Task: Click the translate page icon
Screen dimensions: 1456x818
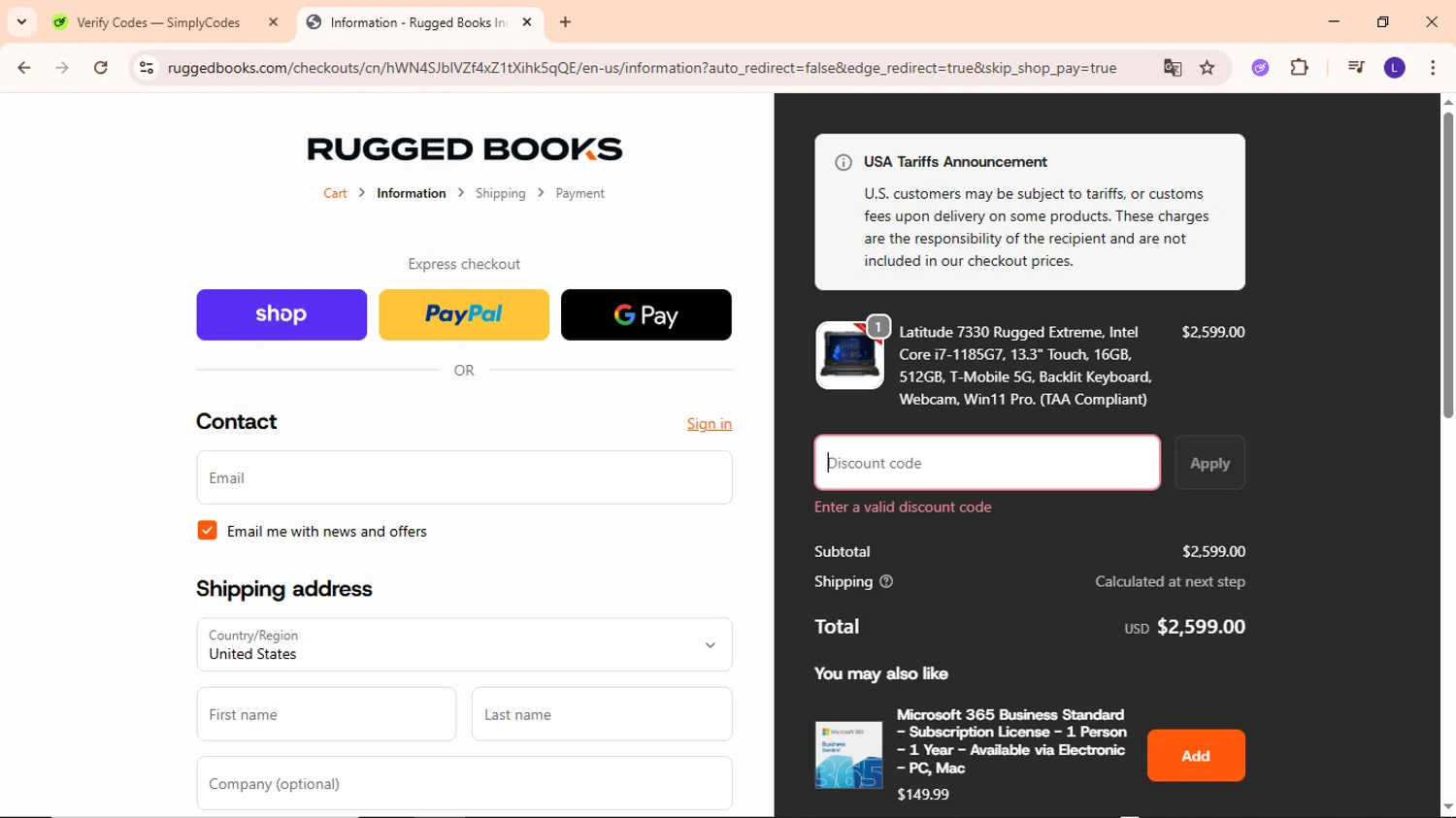Action: tap(1173, 68)
